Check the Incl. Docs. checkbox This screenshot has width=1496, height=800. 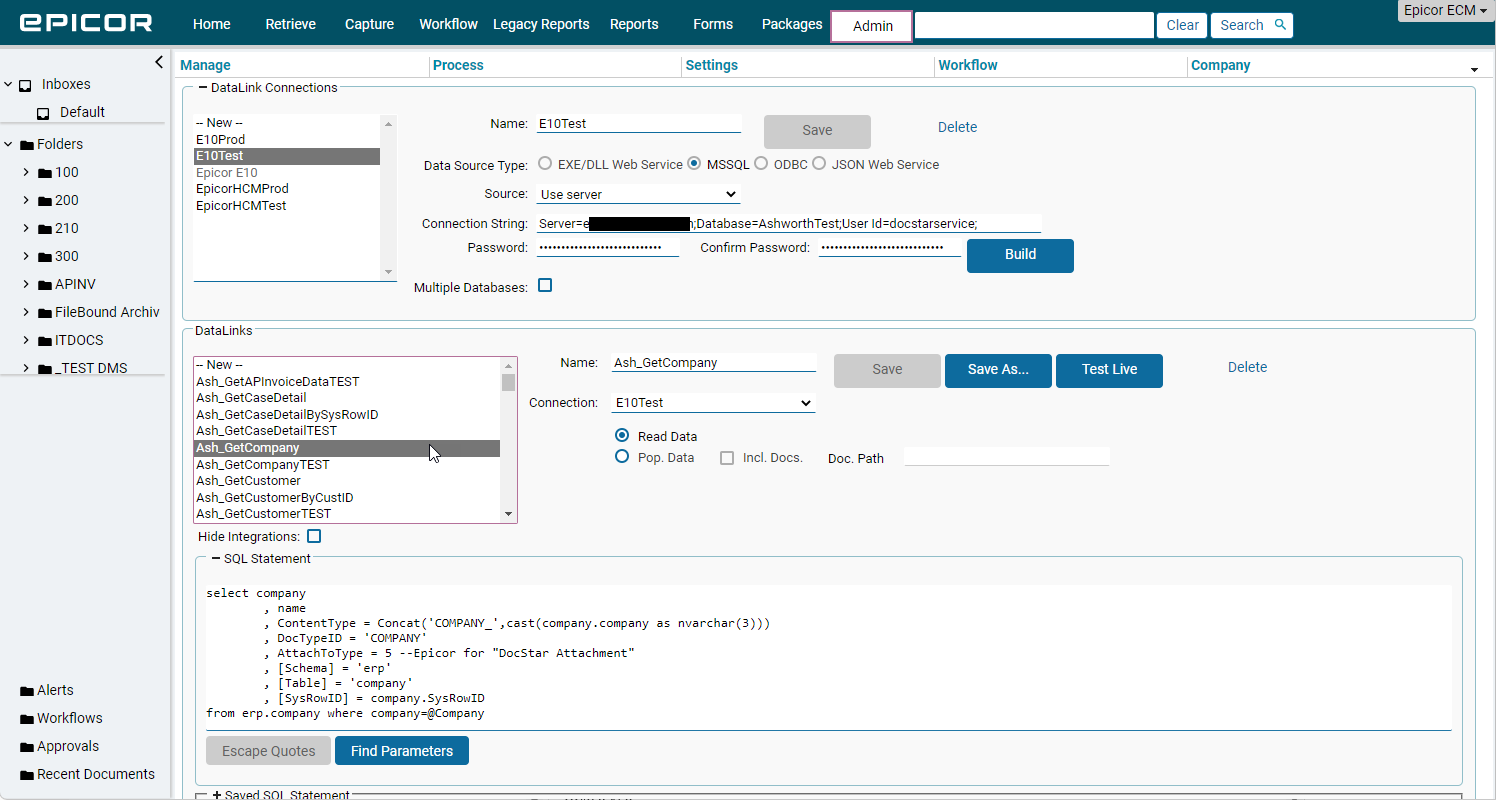coord(727,457)
